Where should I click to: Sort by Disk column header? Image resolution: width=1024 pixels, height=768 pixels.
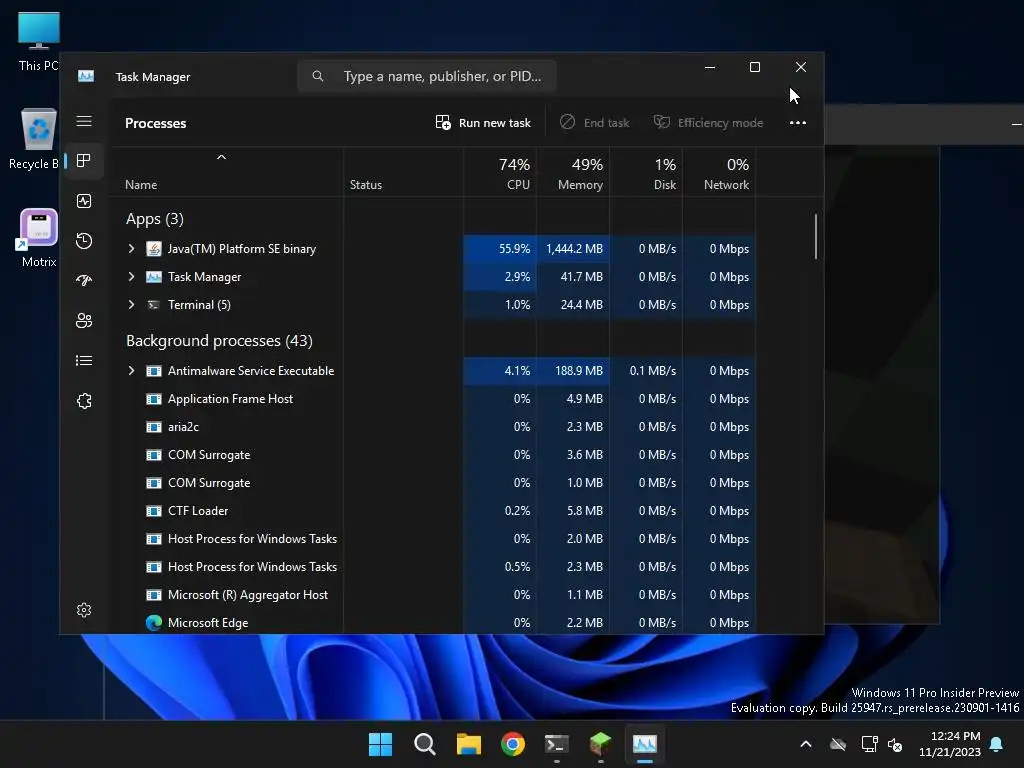647,172
